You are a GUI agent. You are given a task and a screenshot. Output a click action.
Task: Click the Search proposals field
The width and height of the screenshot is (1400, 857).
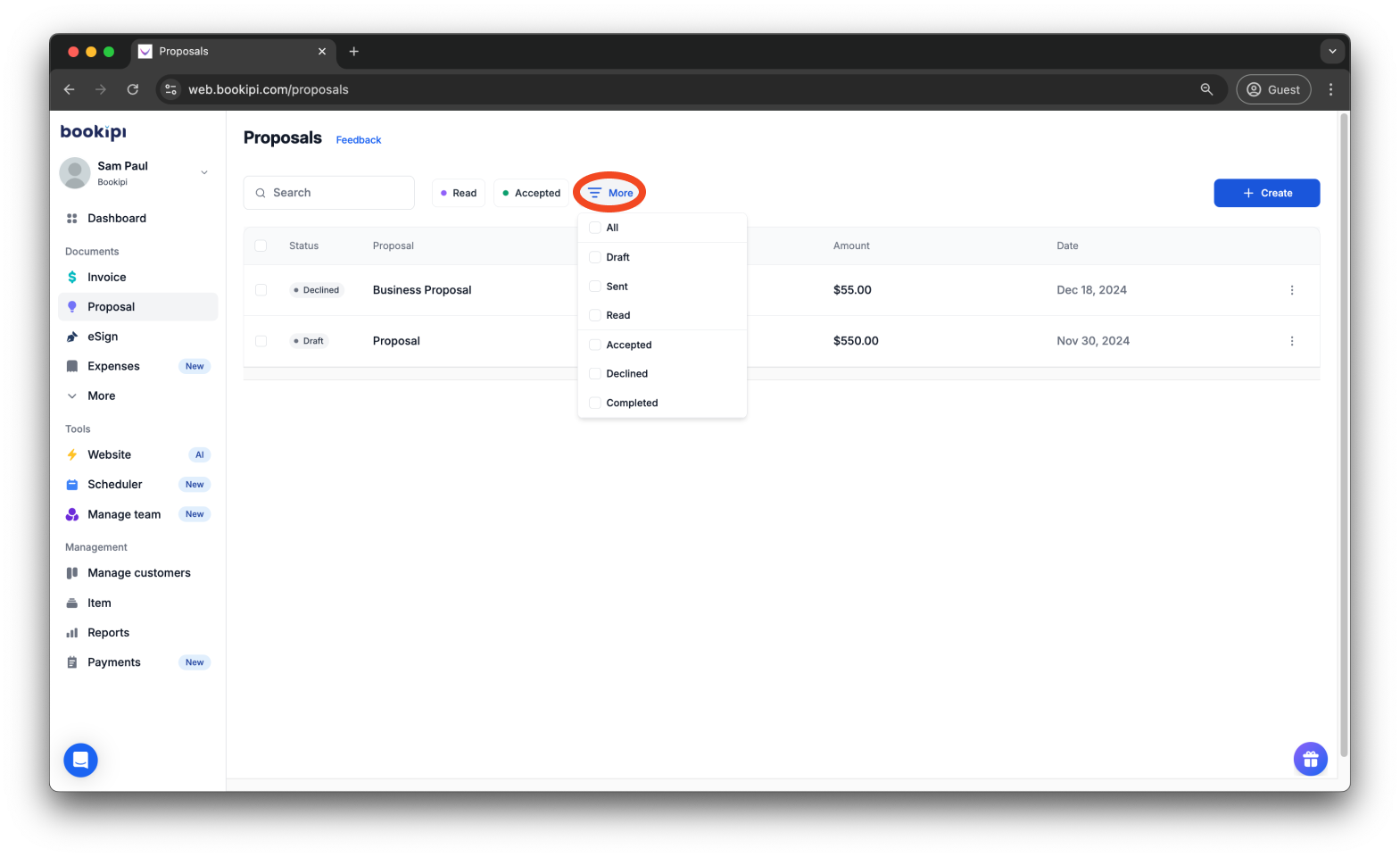[x=329, y=193]
